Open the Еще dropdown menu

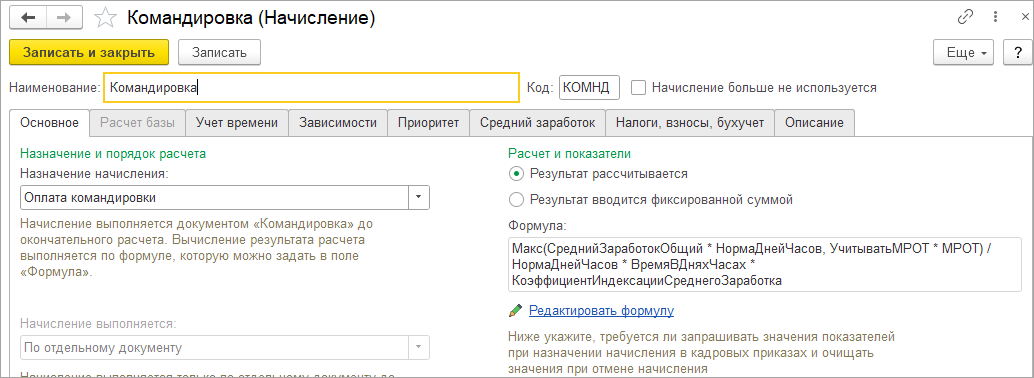pos(963,53)
